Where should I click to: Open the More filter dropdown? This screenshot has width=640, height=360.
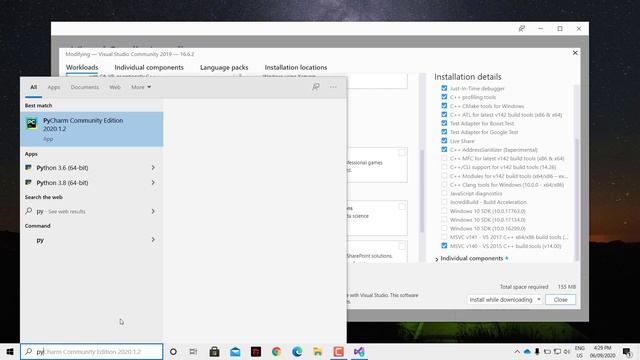(141, 87)
